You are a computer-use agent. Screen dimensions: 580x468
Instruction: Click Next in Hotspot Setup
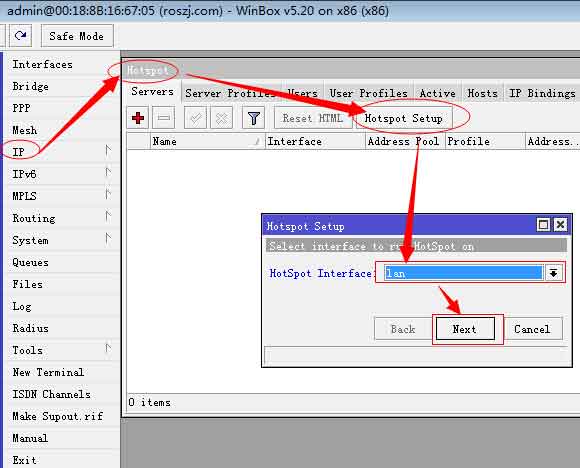click(x=465, y=329)
